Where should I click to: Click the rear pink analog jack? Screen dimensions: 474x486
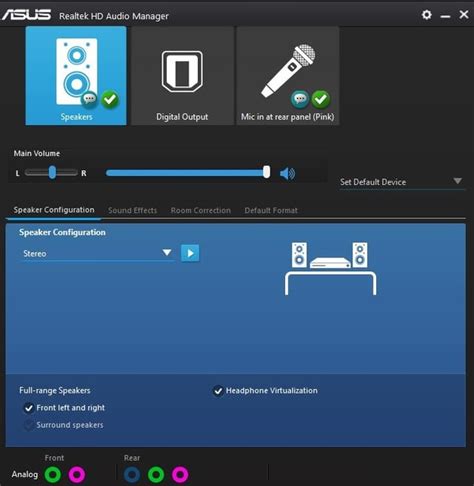coord(180,474)
